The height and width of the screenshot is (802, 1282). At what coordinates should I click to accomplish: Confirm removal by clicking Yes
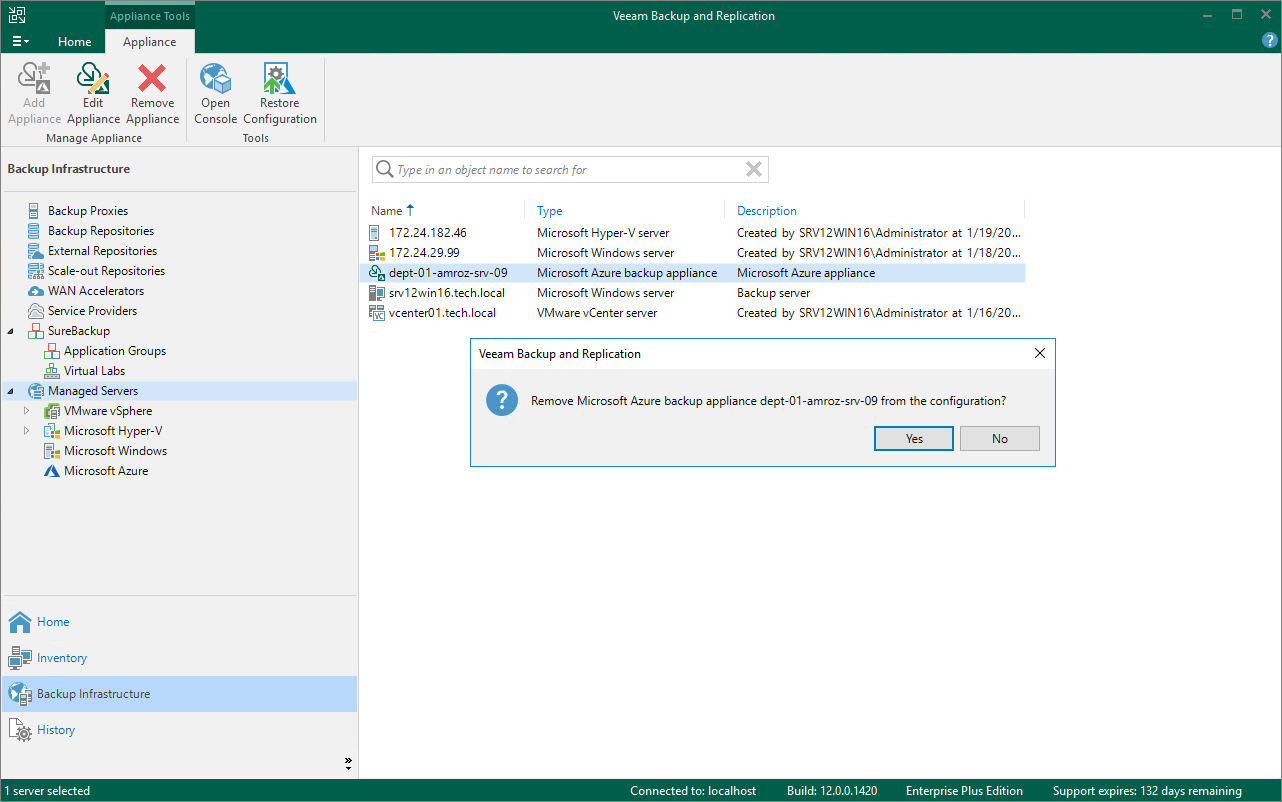(x=914, y=439)
